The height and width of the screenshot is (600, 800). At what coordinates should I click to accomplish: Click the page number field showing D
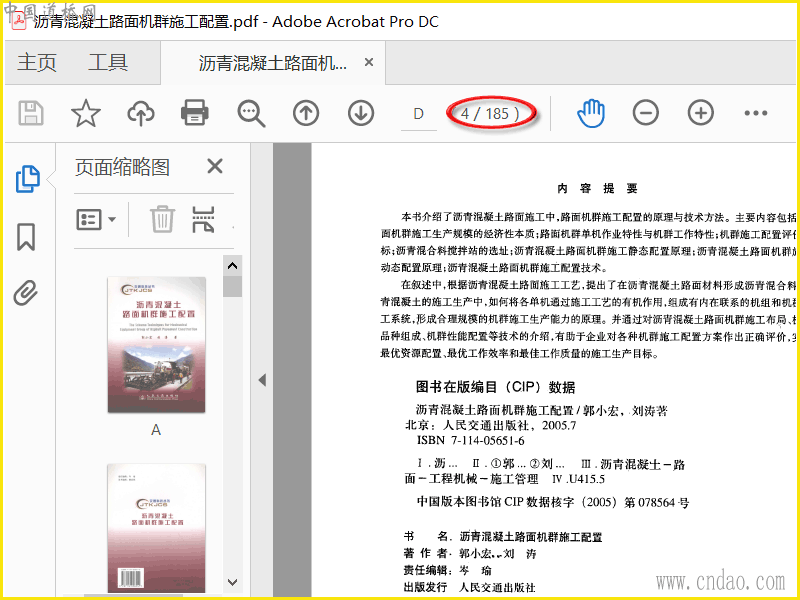418,114
